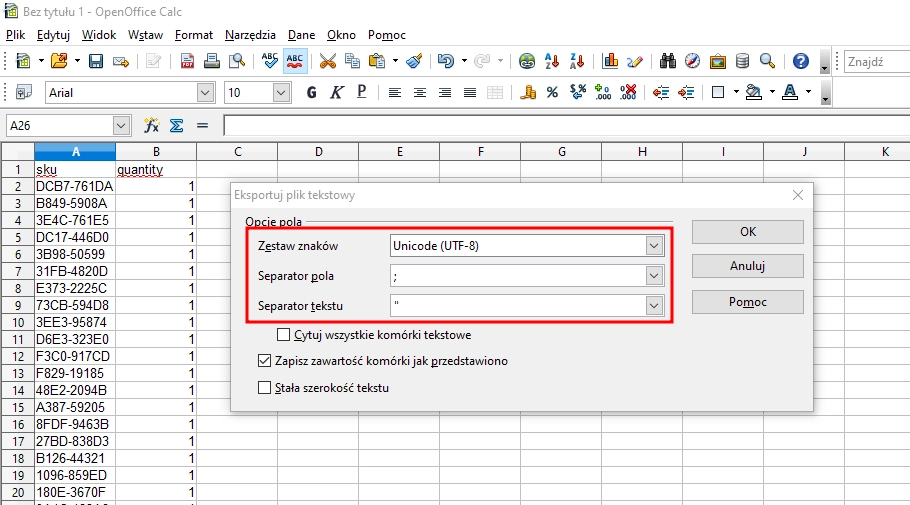This screenshot has width=910, height=505.
Task: Expand the 'Zestaw znaków' dropdown
Action: coord(654,246)
